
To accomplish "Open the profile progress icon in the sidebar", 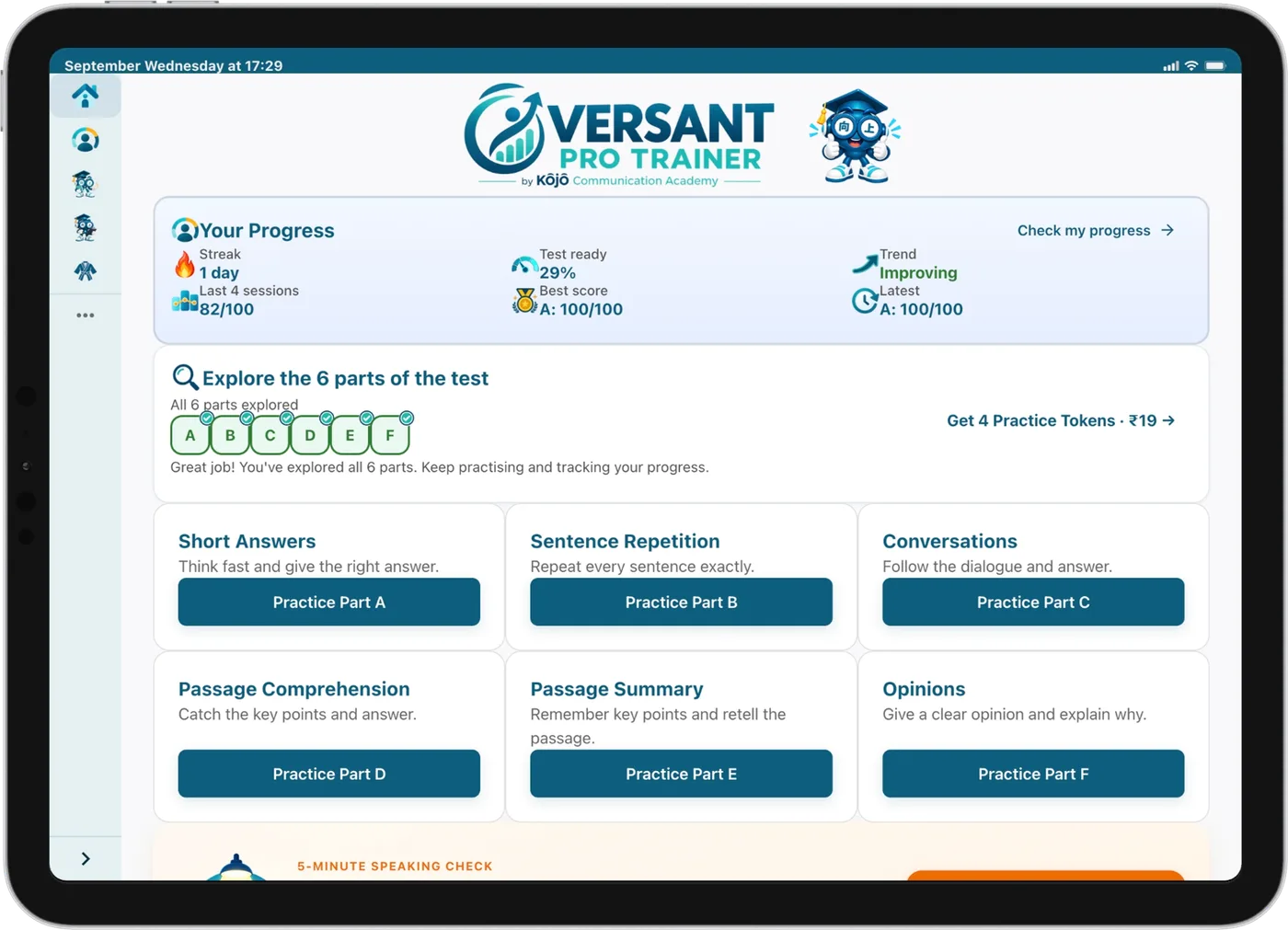I will 86,140.
